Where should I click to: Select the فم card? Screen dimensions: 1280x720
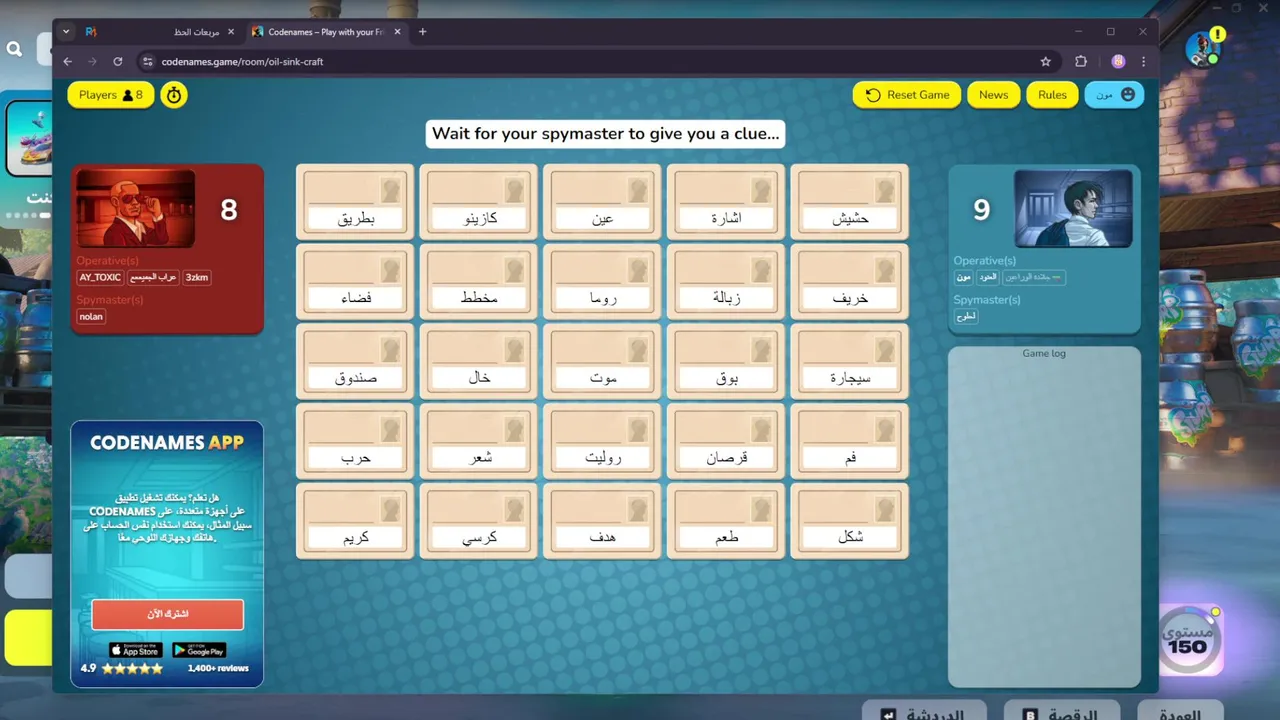(849, 441)
